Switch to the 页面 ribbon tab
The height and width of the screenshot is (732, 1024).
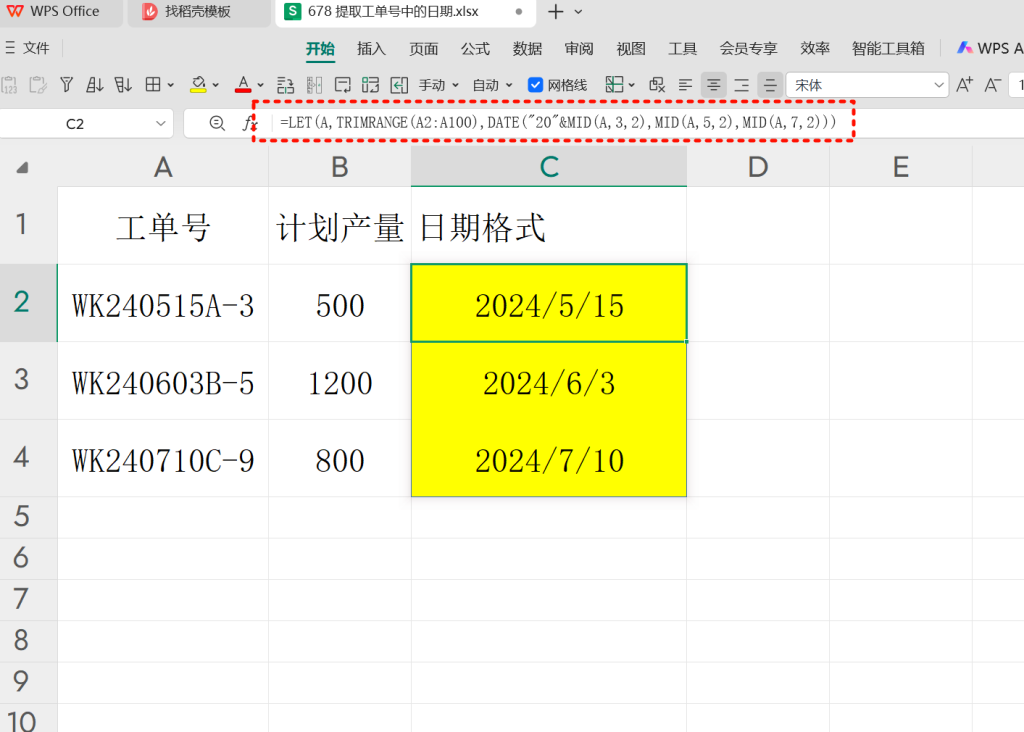coord(424,48)
